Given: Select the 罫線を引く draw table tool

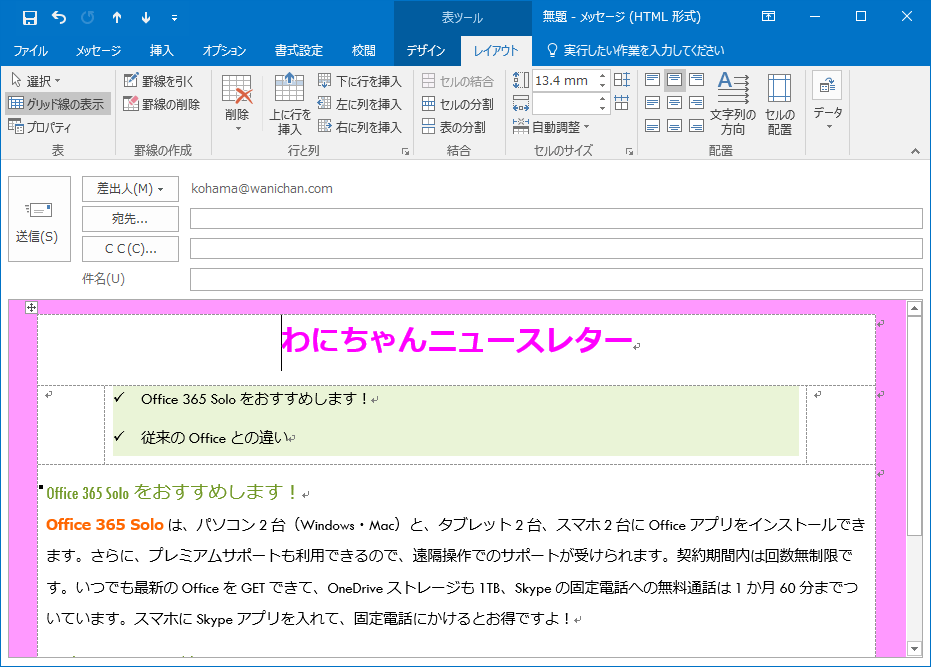Looking at the screenshot, I should click(159, 81).
